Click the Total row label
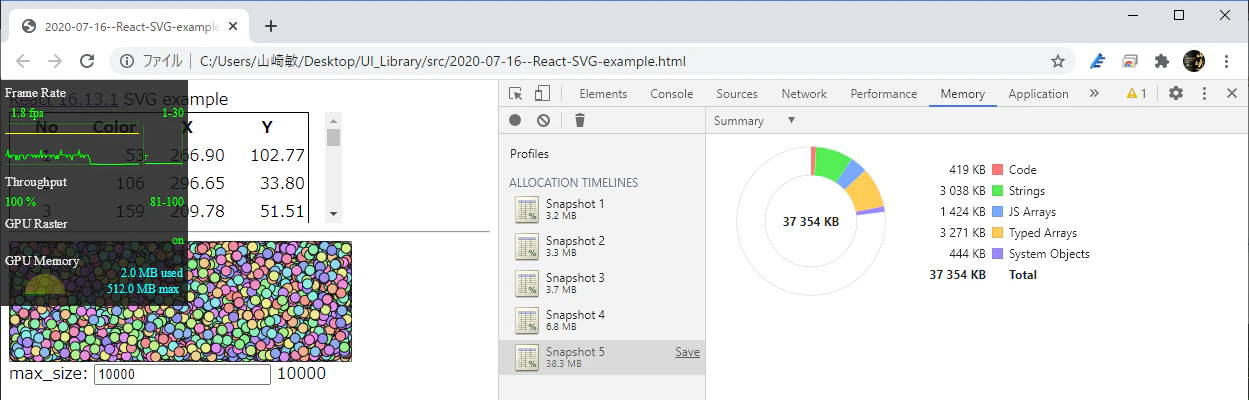 pyautogui.click(x=1023, y=275)
